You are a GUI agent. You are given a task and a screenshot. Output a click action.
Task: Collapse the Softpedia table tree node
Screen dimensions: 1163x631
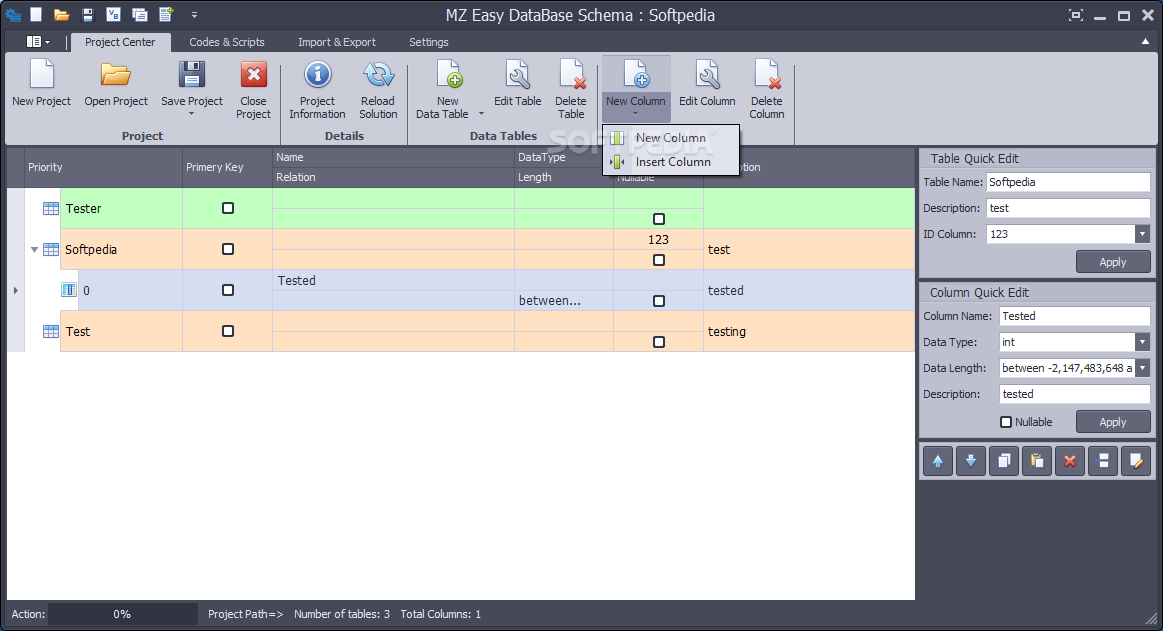(34, 249)
